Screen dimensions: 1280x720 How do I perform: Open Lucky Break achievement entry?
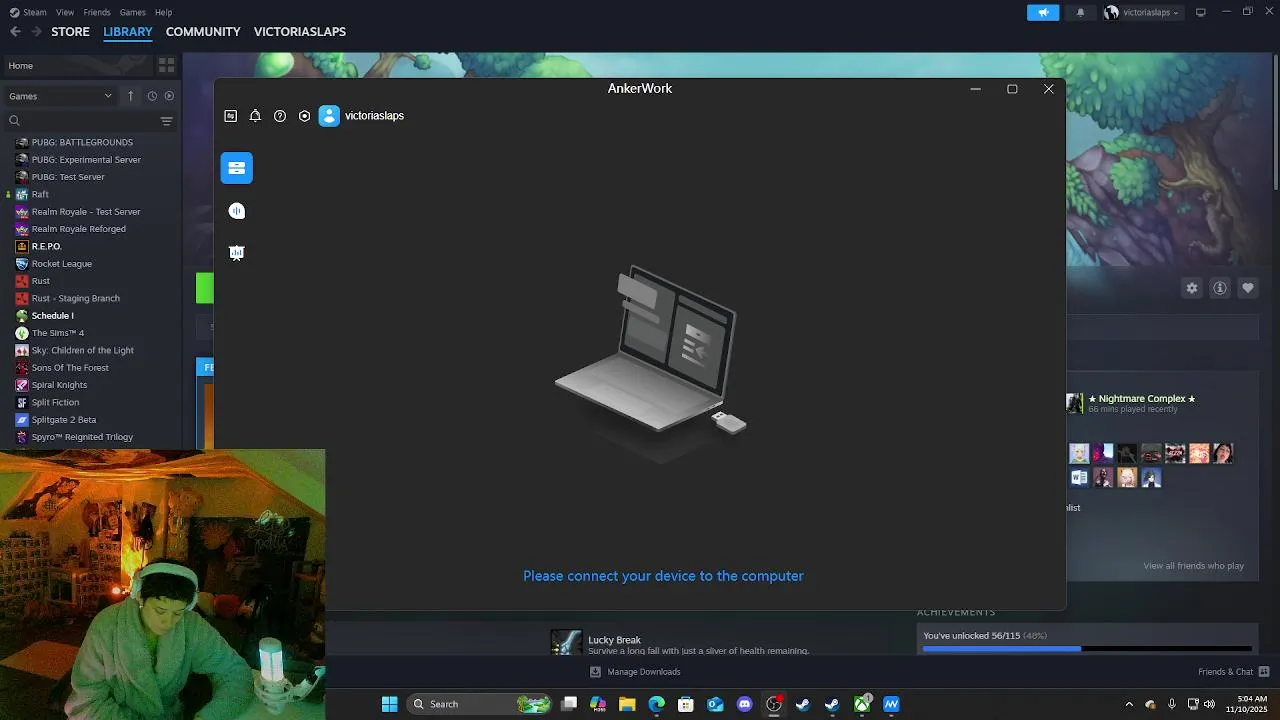[680, 643]
